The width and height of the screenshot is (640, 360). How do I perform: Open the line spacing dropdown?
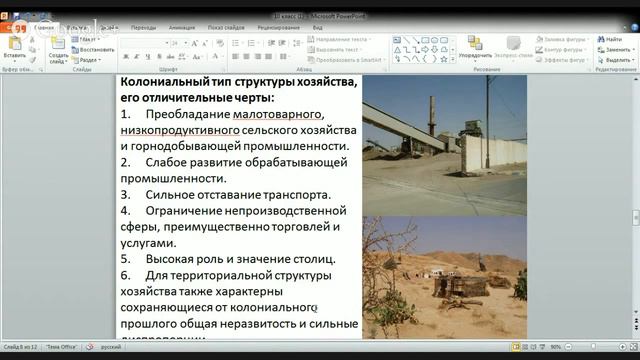[x=298, y=43]
